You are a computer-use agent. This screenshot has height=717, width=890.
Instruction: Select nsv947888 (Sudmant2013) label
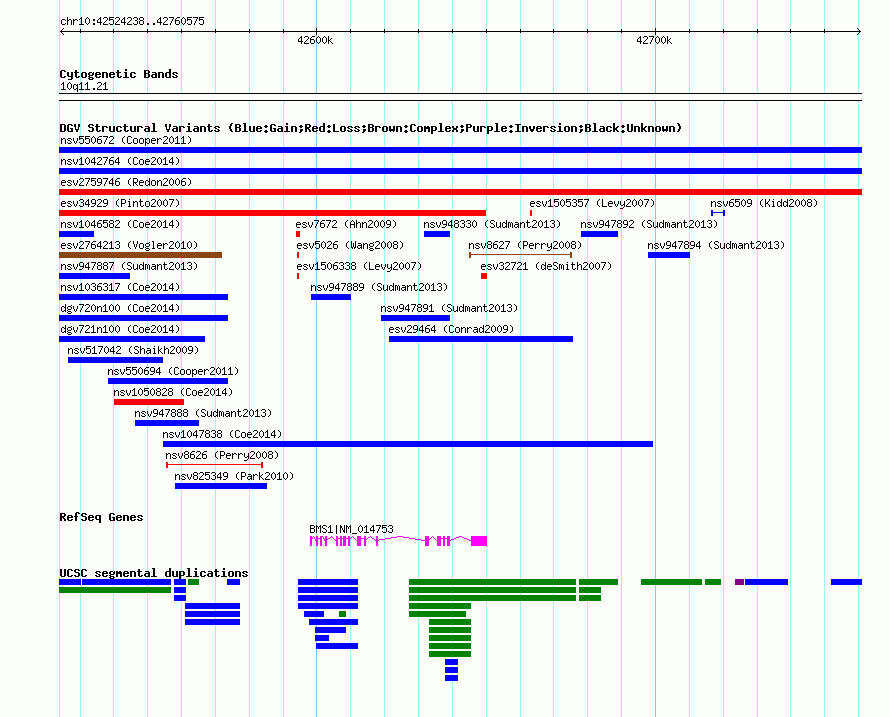pos(203,413)
